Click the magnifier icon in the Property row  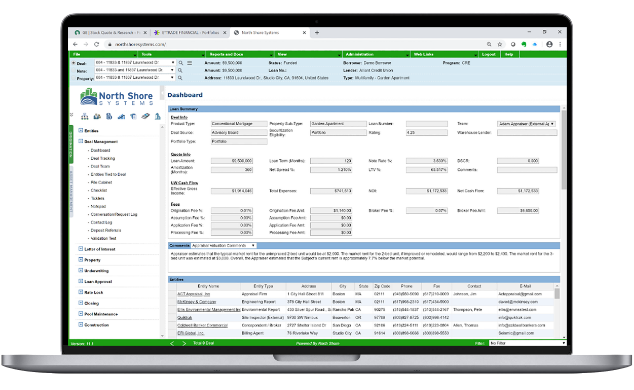coord(180,78)
